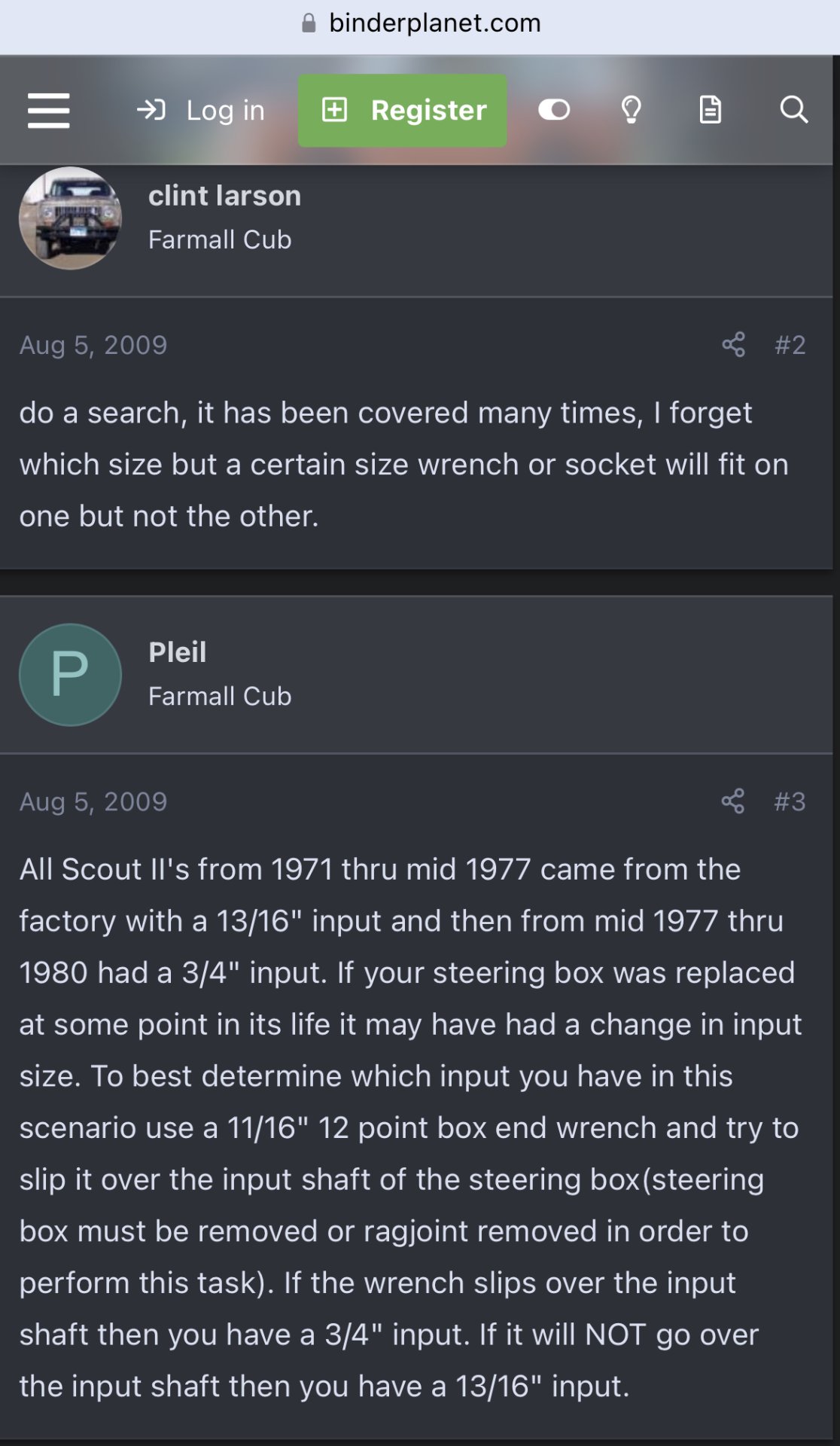Open the document icon for new posts

pyautogui.click(x=710, y=110)
